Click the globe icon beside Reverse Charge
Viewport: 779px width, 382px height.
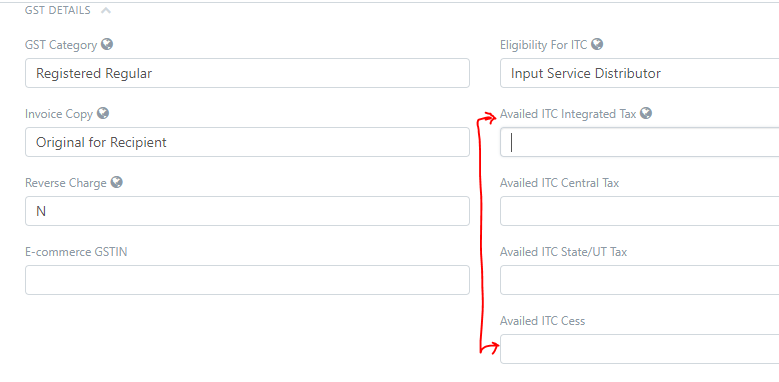[117, 182]
